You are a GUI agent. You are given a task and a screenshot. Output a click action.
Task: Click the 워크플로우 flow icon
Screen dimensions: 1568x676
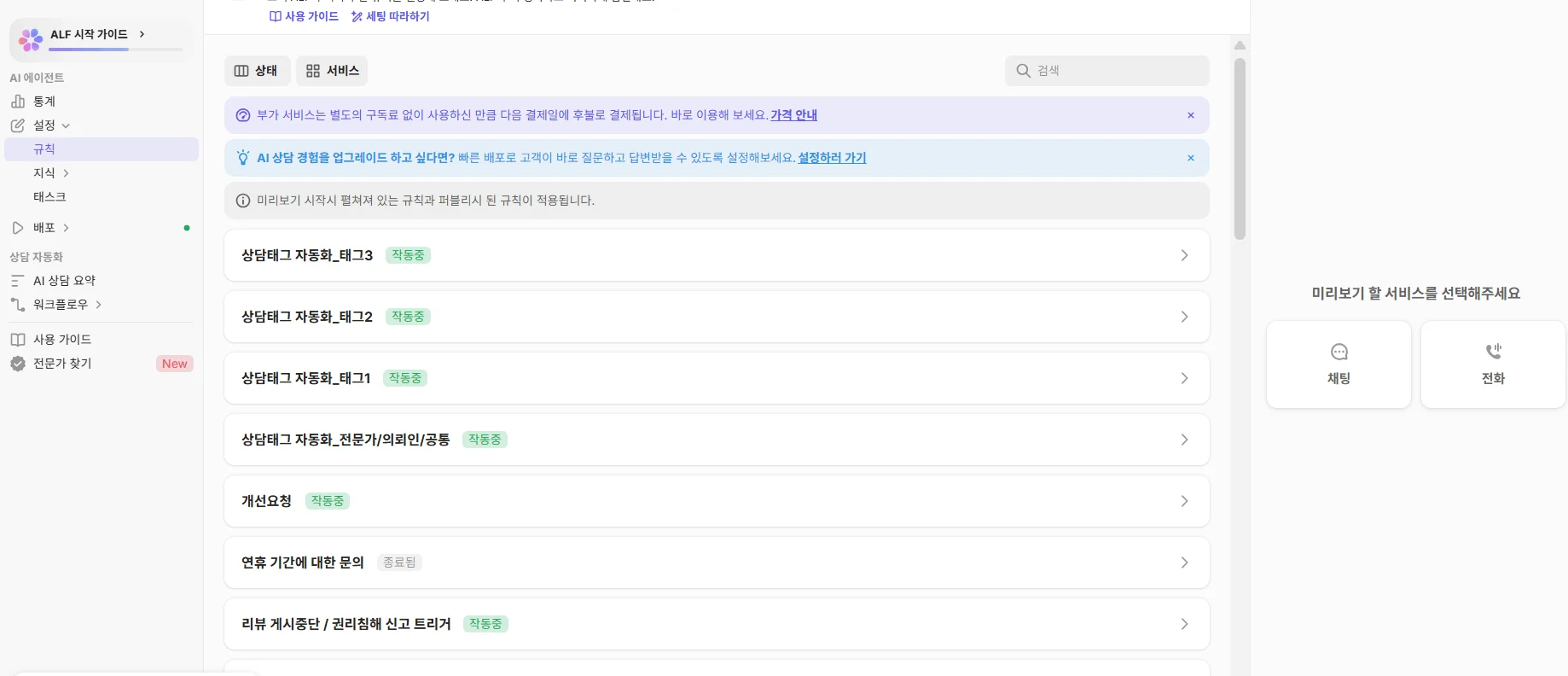(x=18, y=305)
